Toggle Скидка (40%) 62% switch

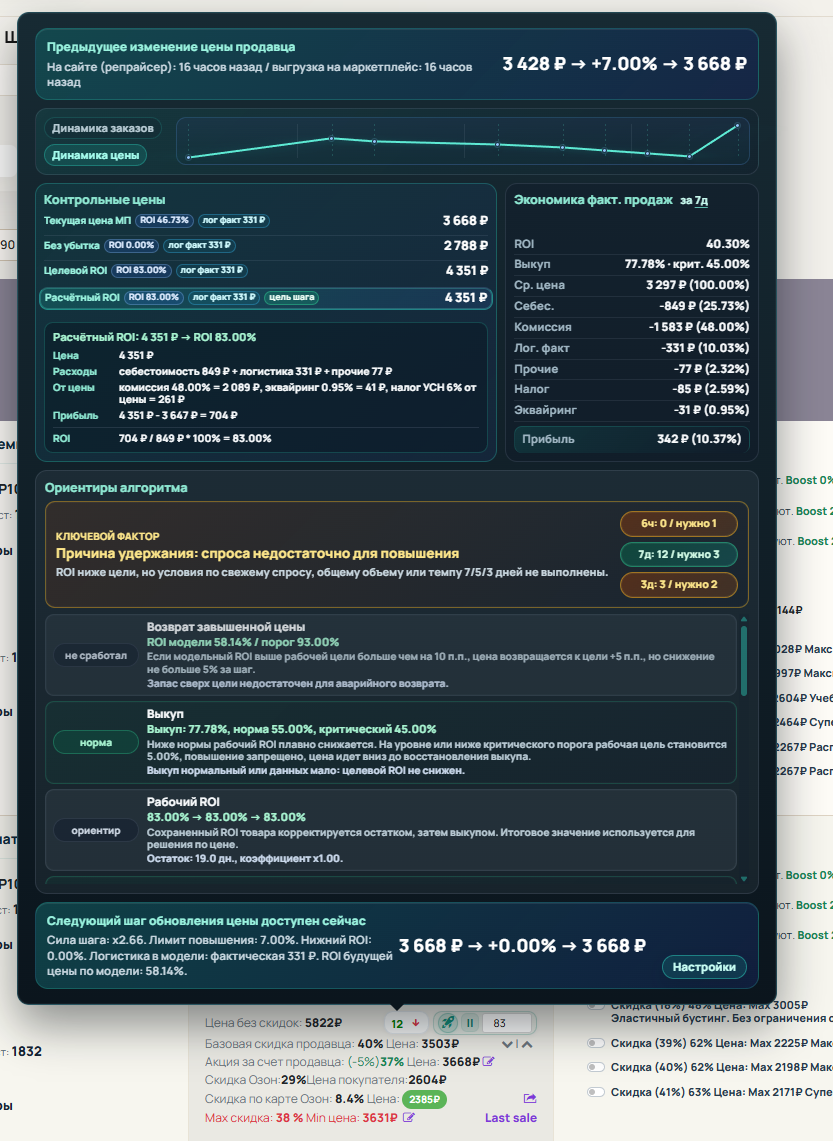tap(596, 1067)
